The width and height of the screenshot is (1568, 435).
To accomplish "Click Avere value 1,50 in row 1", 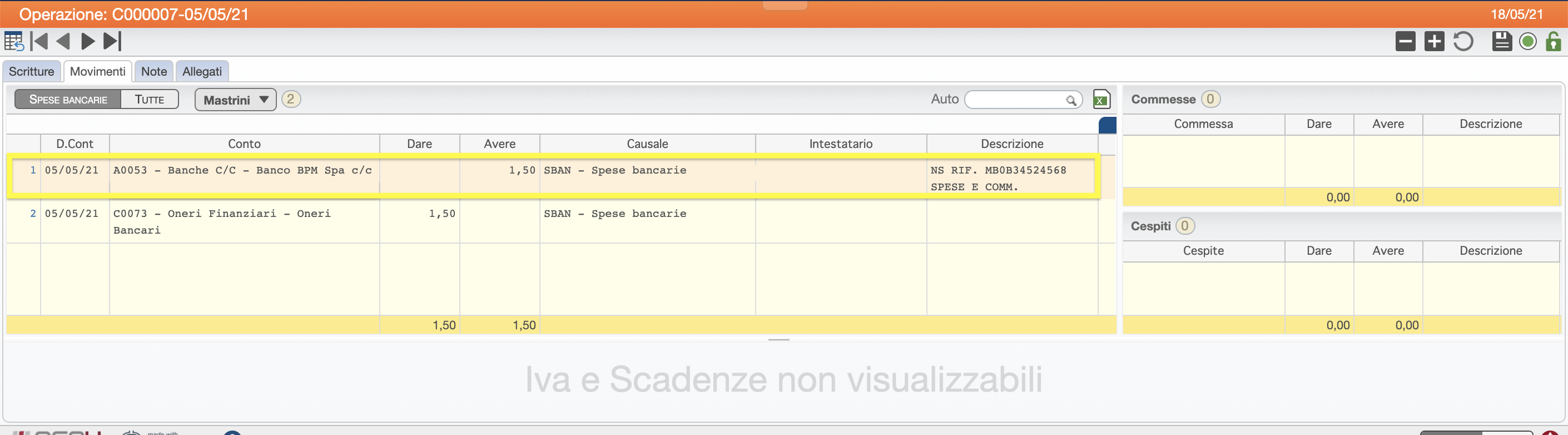I will (522, 171).
